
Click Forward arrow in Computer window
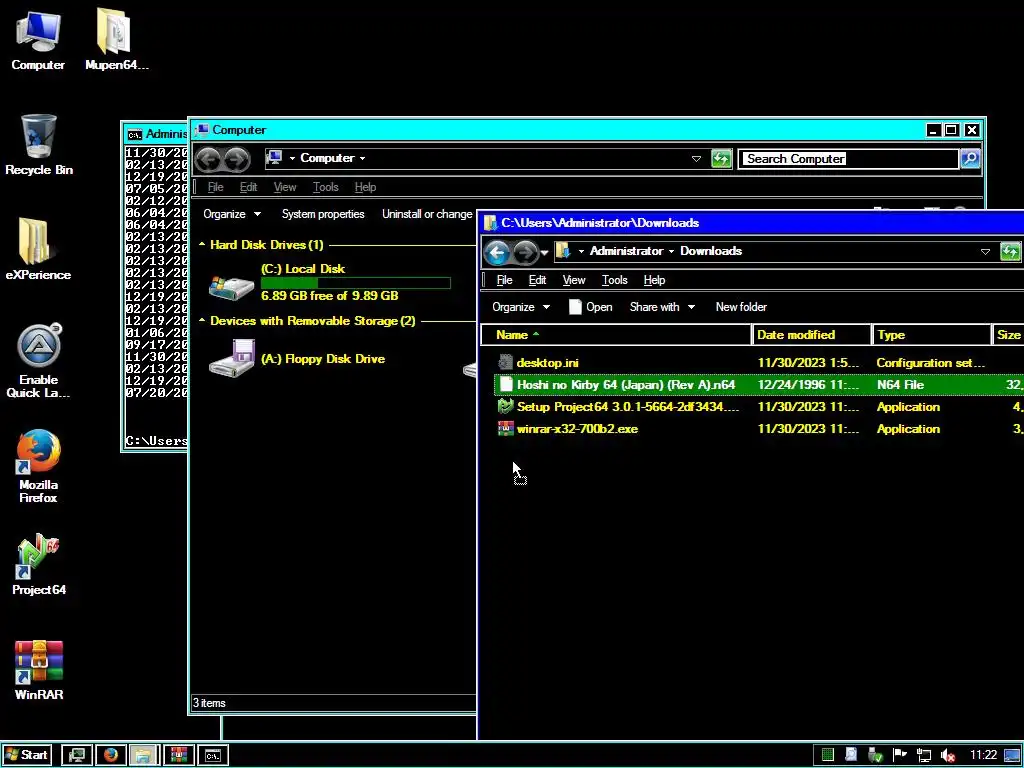pyautogui.click(x=236, y=159)
